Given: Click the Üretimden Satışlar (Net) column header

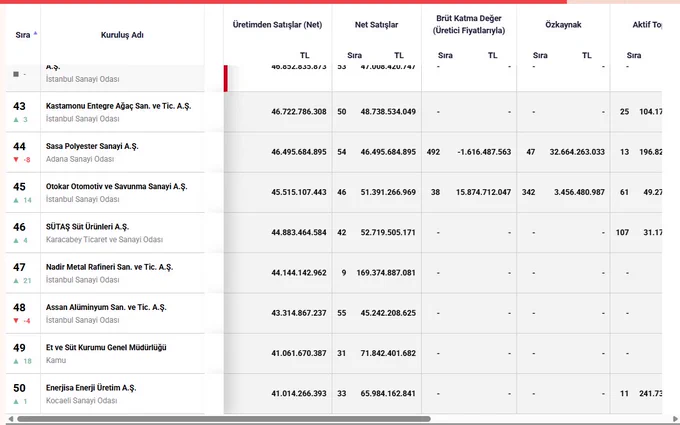Looking at the screenshot, I should (277, 25).
